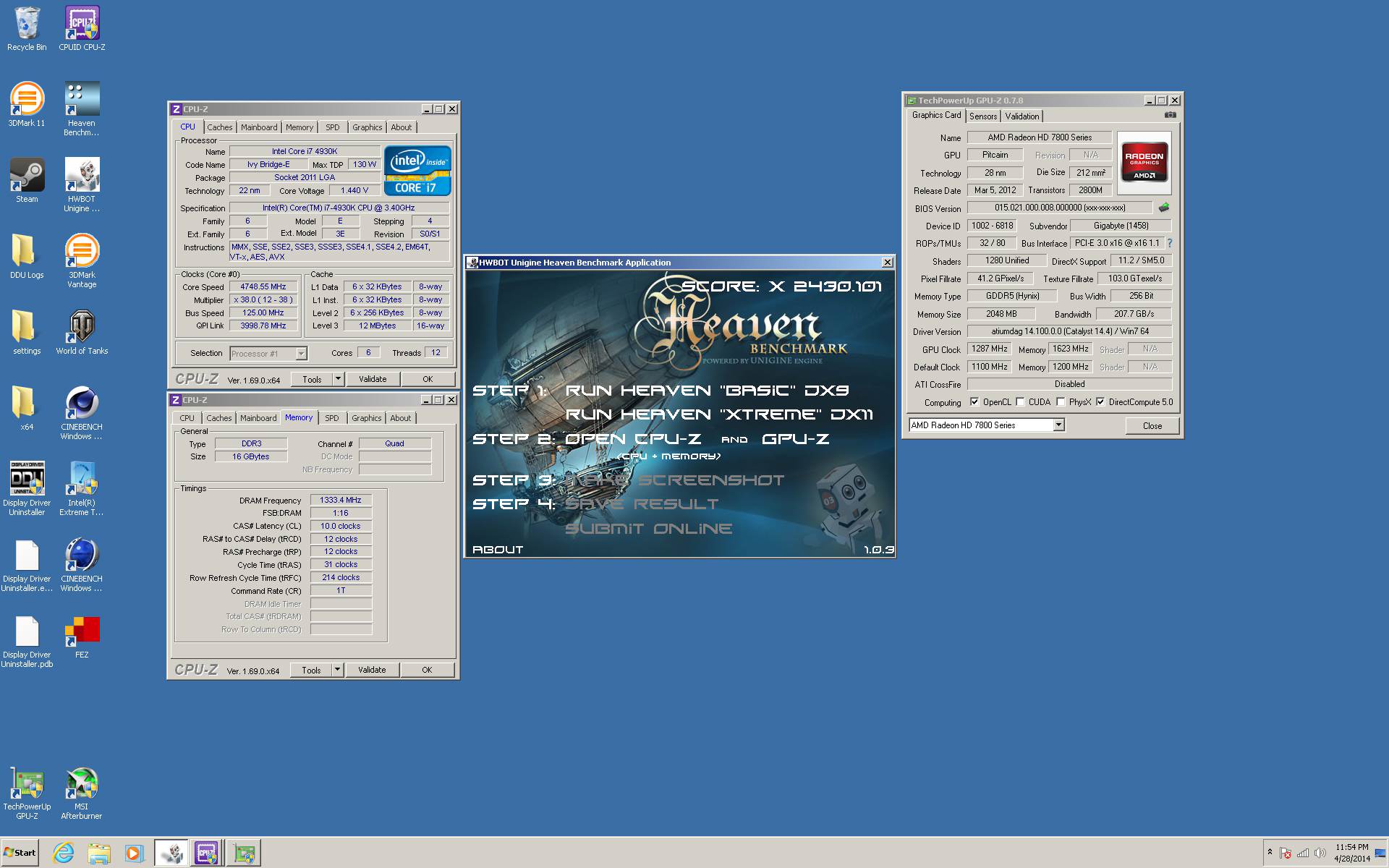
Task: Click the volume tray icon
Action: tap(1320, 853)
